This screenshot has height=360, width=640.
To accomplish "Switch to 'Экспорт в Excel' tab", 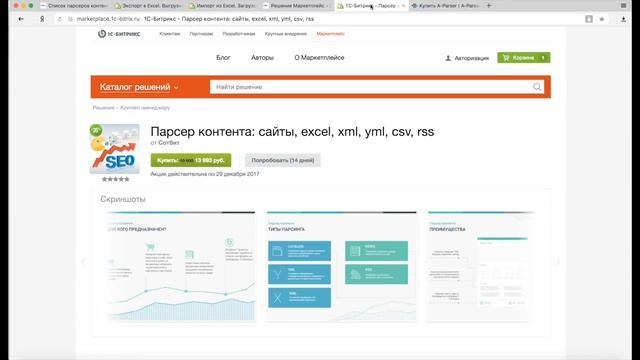I will (x=148, y=6).
